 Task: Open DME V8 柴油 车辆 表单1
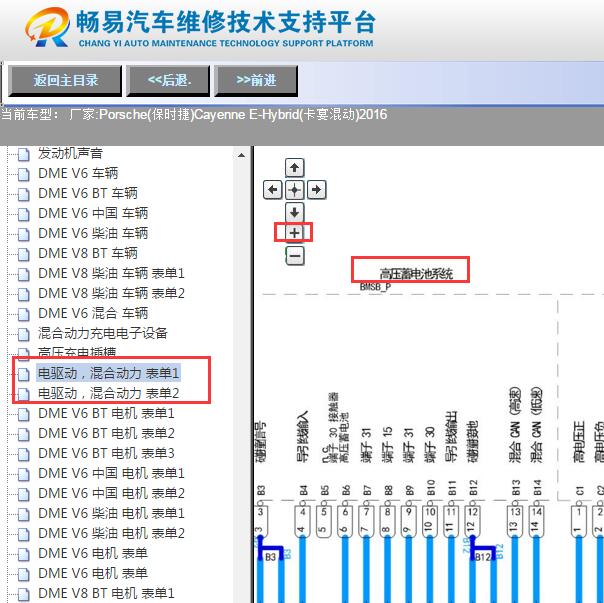[111, 273]
